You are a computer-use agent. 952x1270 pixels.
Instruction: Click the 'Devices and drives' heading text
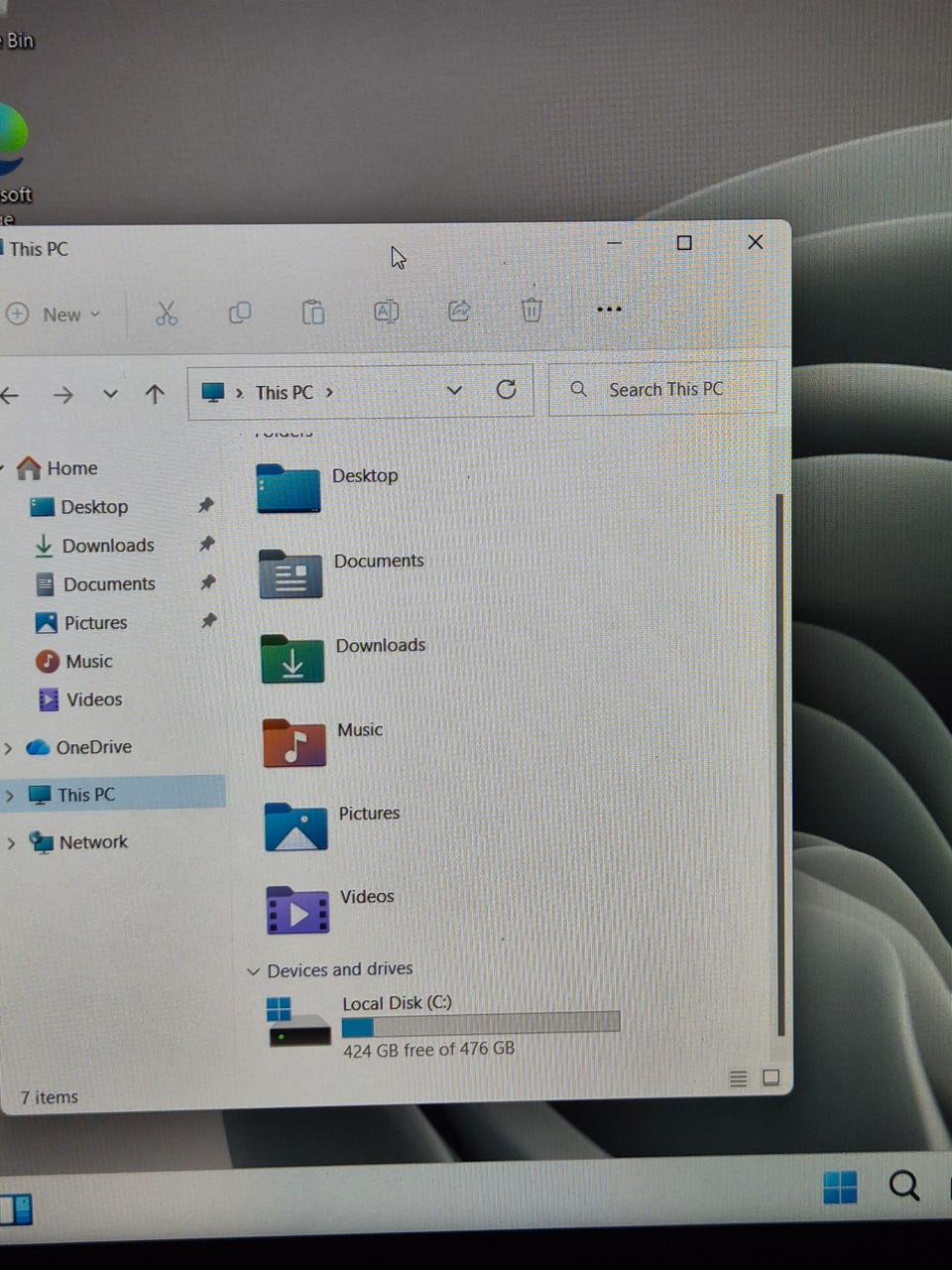coord(340,969)
